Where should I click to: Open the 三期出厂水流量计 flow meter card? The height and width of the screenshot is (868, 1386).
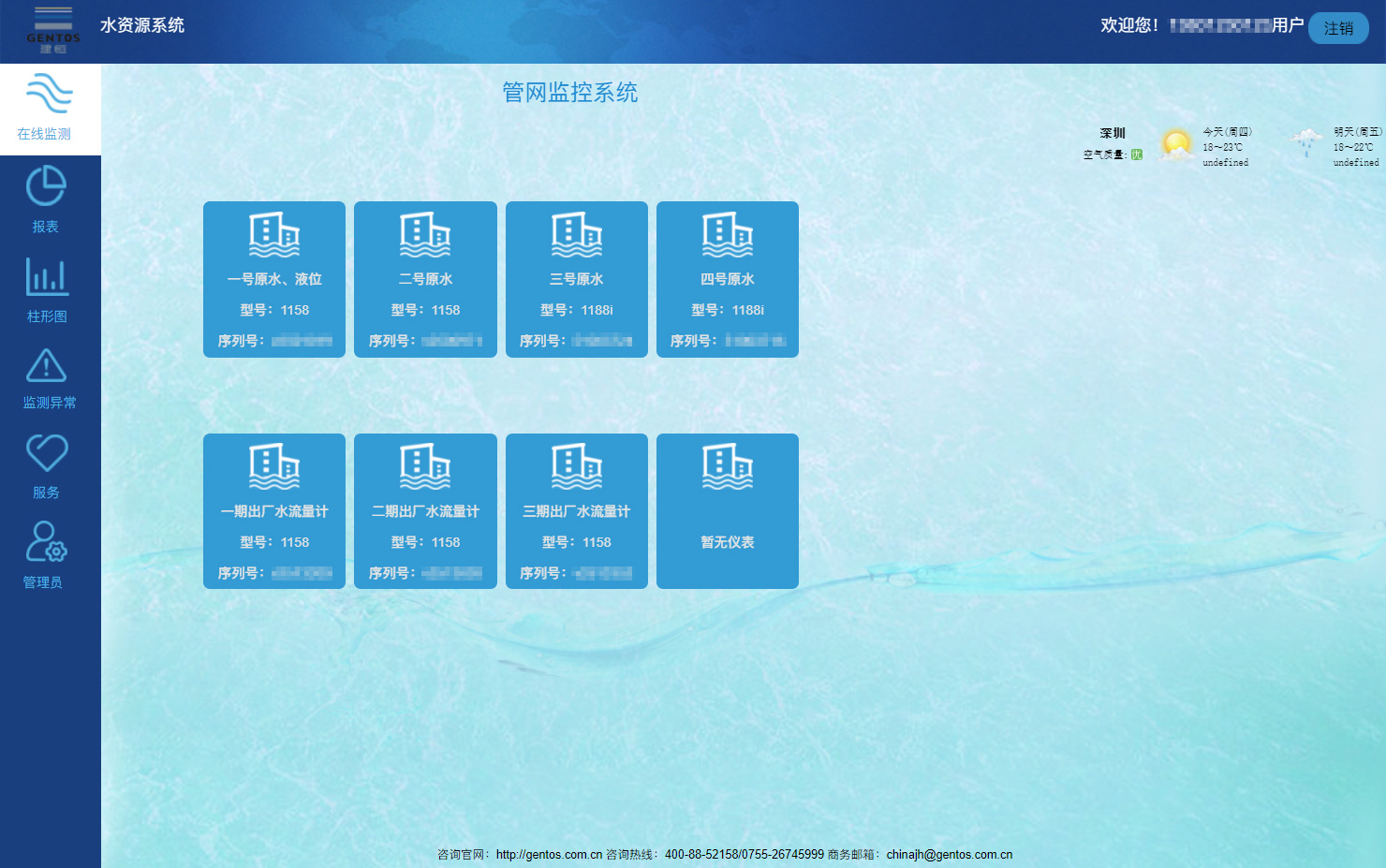tap(577, 512)
